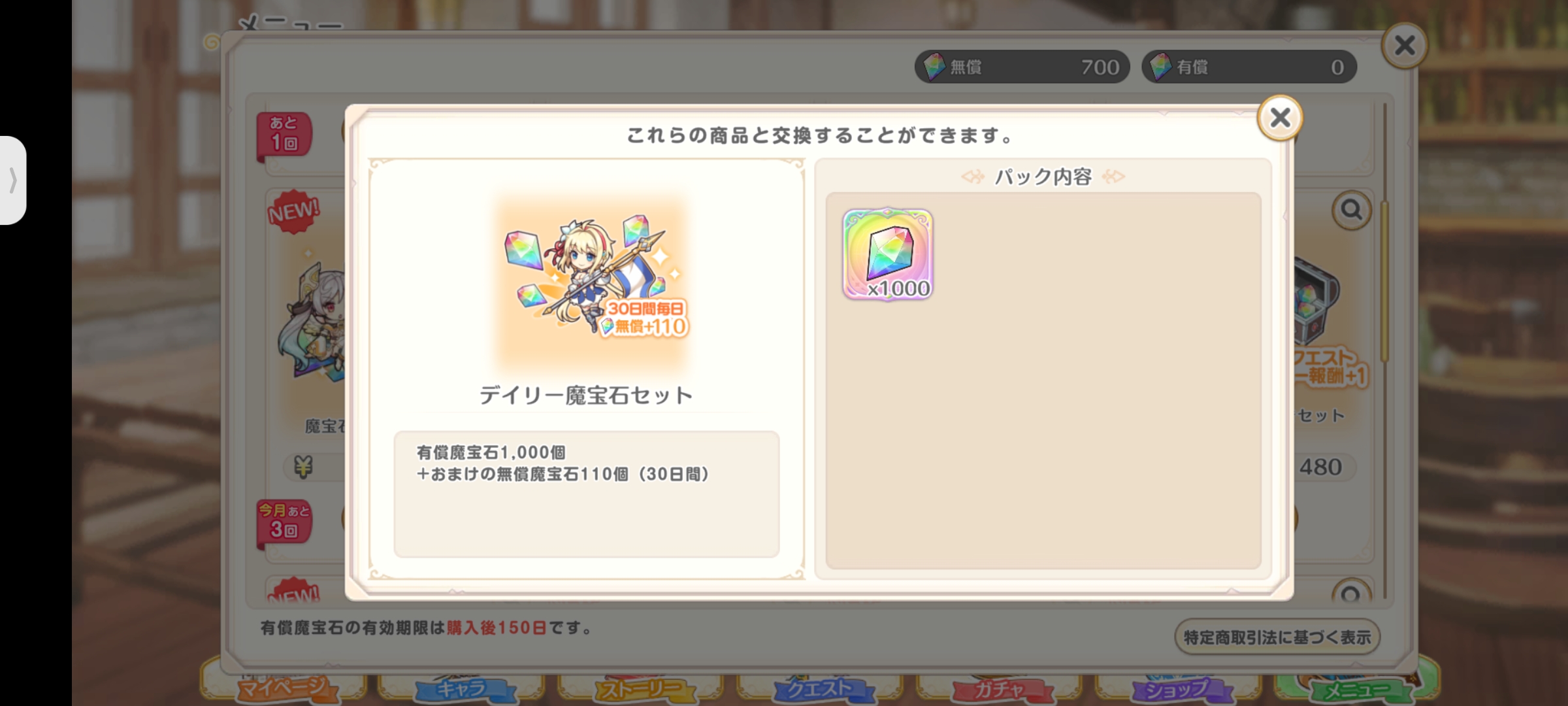Viewport: 1568px width, 706px height.
Task: Tap the 有償 paid gem counter
Action: click(x=1249, y=67)
